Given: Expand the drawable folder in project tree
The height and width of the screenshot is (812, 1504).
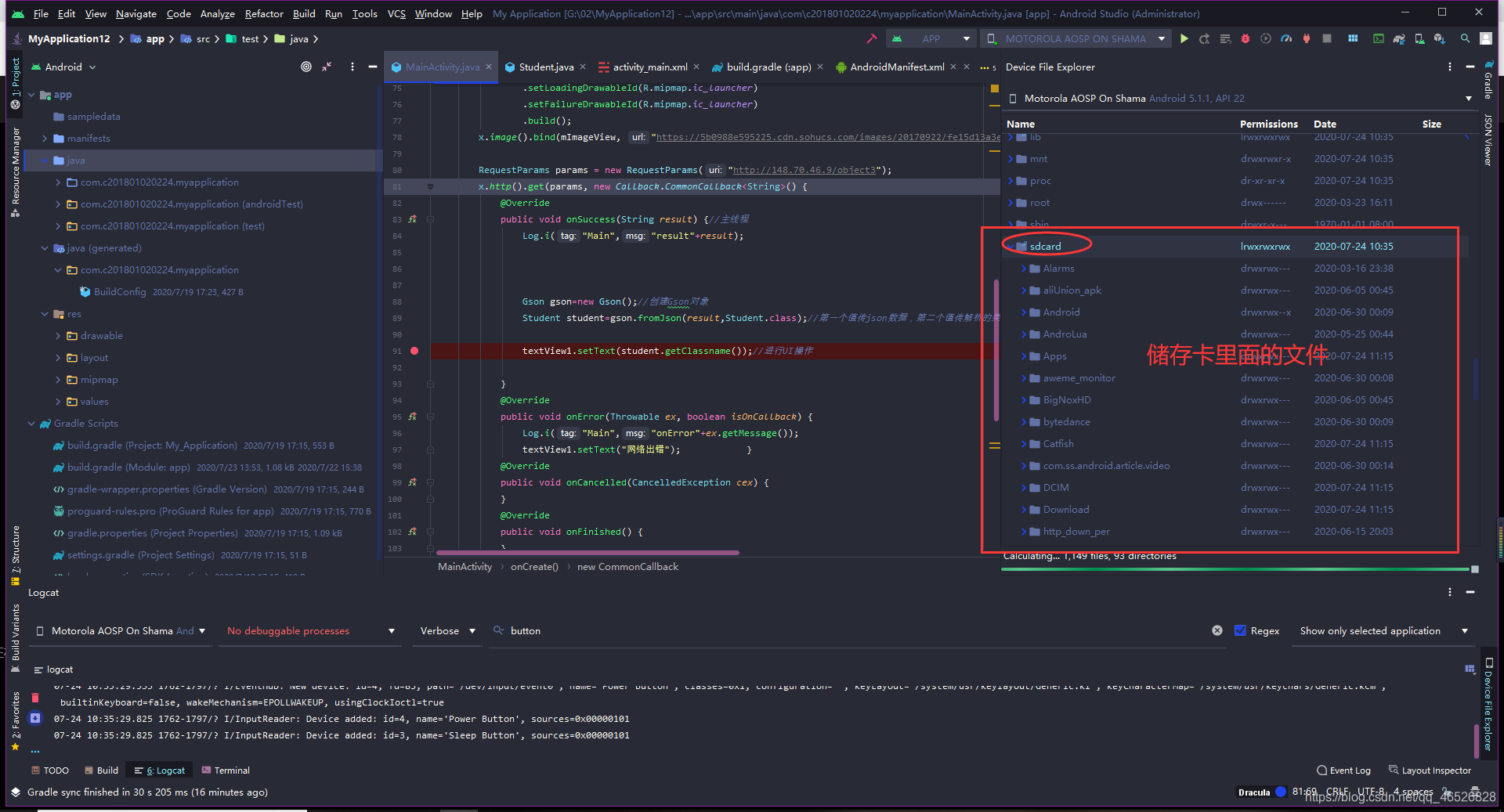Looking at the screenshot, I should [58, 336].
